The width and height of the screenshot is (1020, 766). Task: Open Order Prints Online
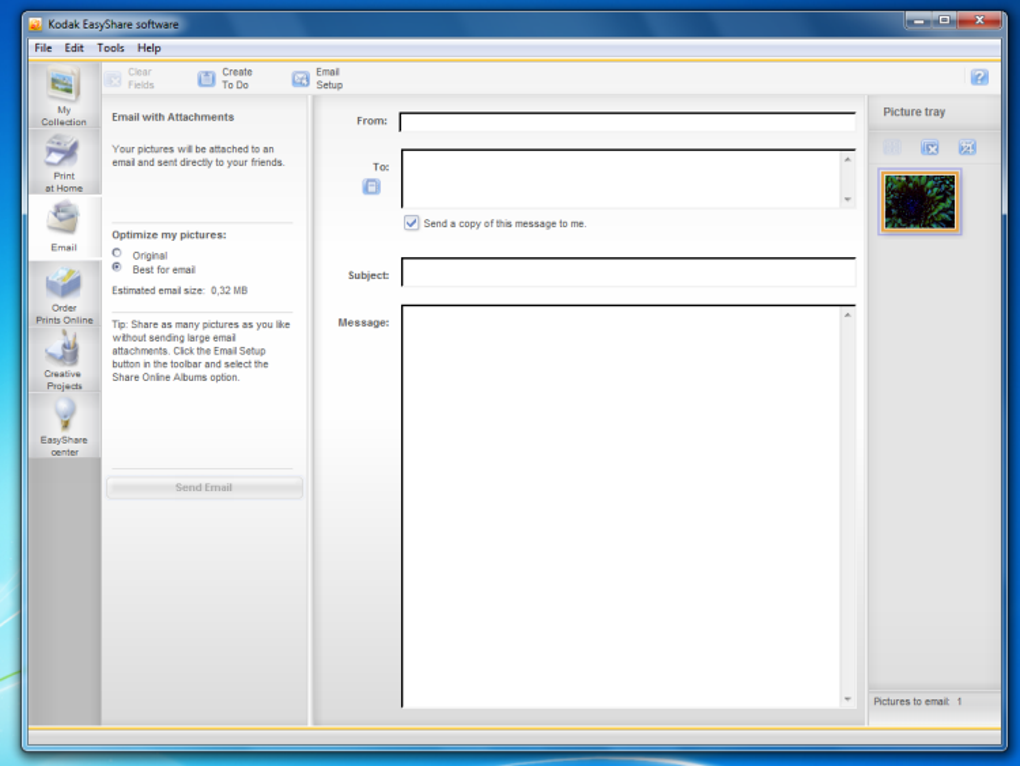click(x=64, y=294)
